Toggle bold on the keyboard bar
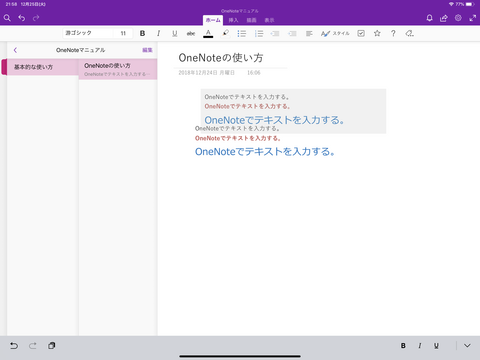Viewport: 480px width, 360px height. [x=403, y=346]
